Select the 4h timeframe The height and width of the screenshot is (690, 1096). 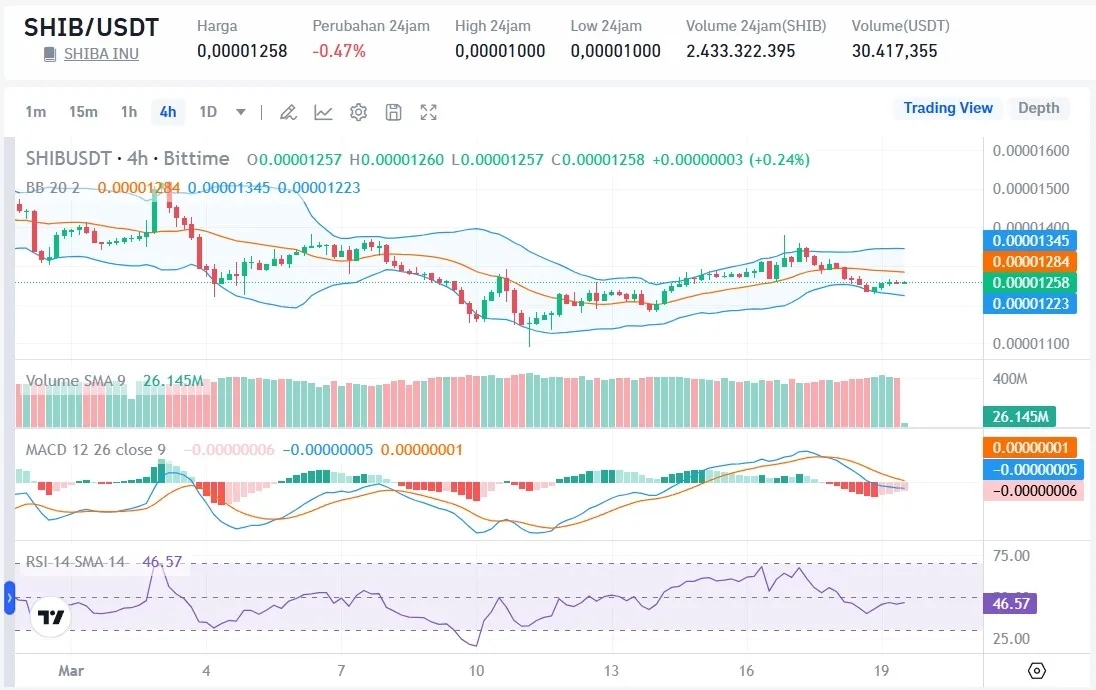pos(168,112)
